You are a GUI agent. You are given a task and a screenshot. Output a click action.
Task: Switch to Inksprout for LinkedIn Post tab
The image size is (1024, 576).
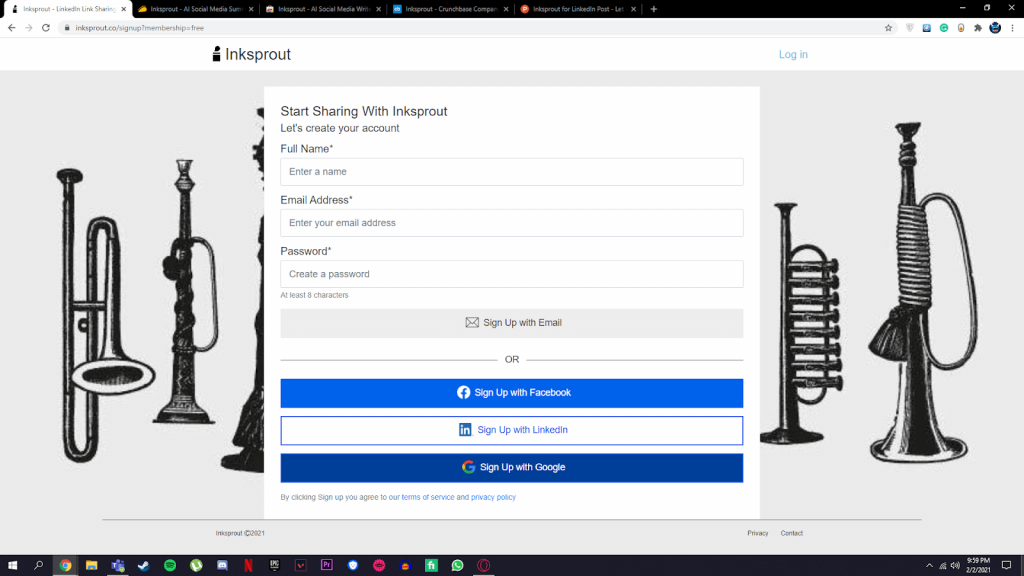(577, 9)
